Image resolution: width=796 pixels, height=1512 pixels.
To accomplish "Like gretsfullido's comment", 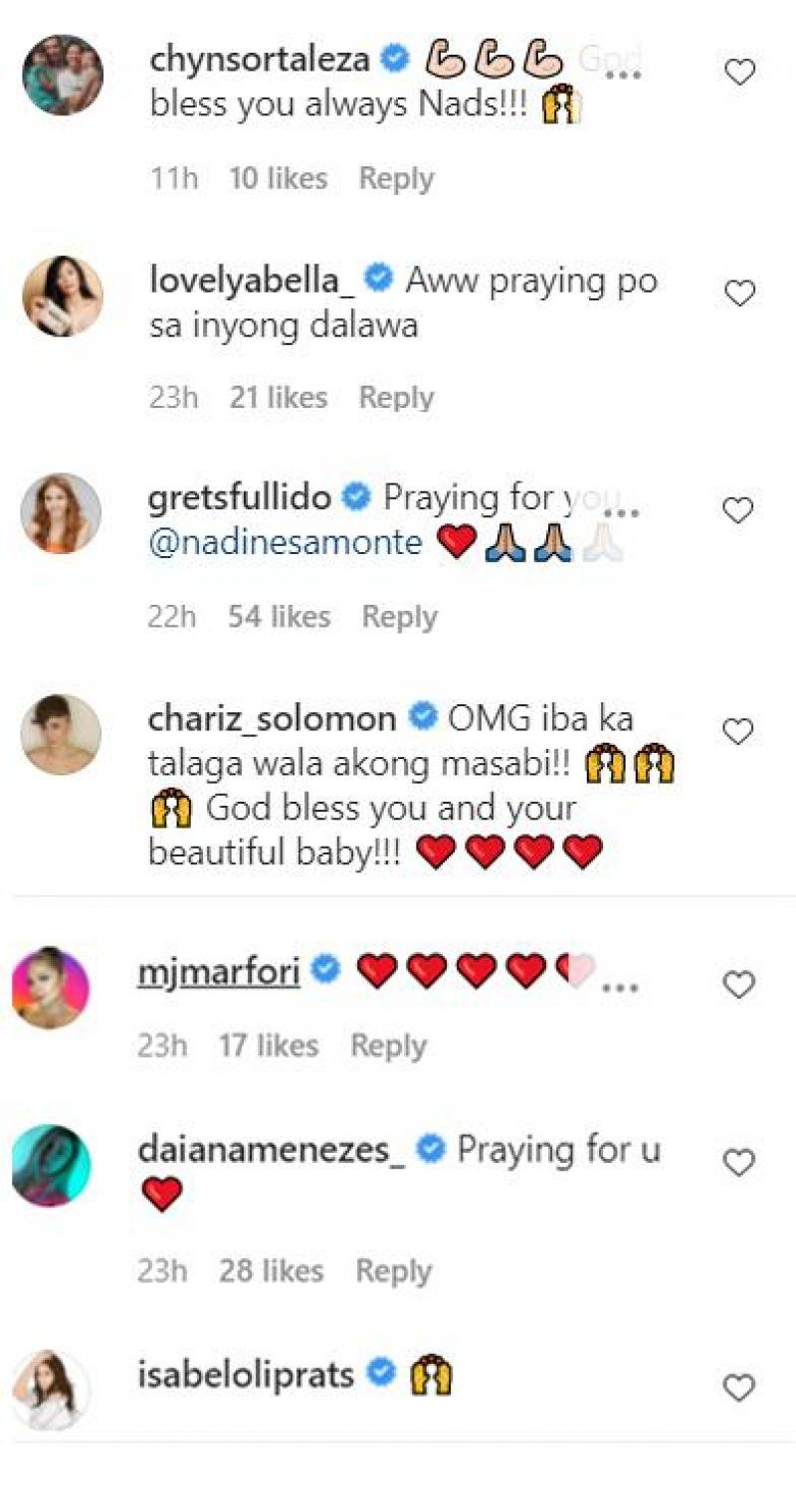I will click(x=737, y=511).
